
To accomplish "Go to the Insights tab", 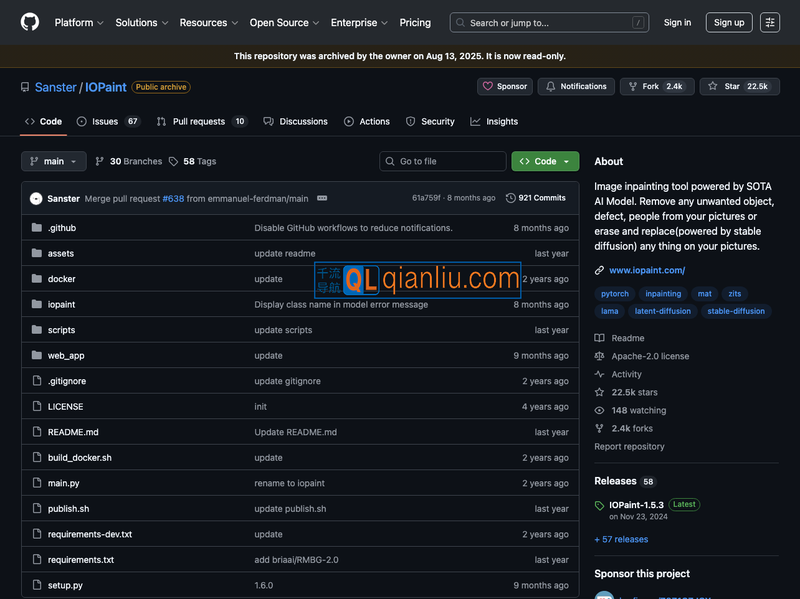I will [501, 121].
